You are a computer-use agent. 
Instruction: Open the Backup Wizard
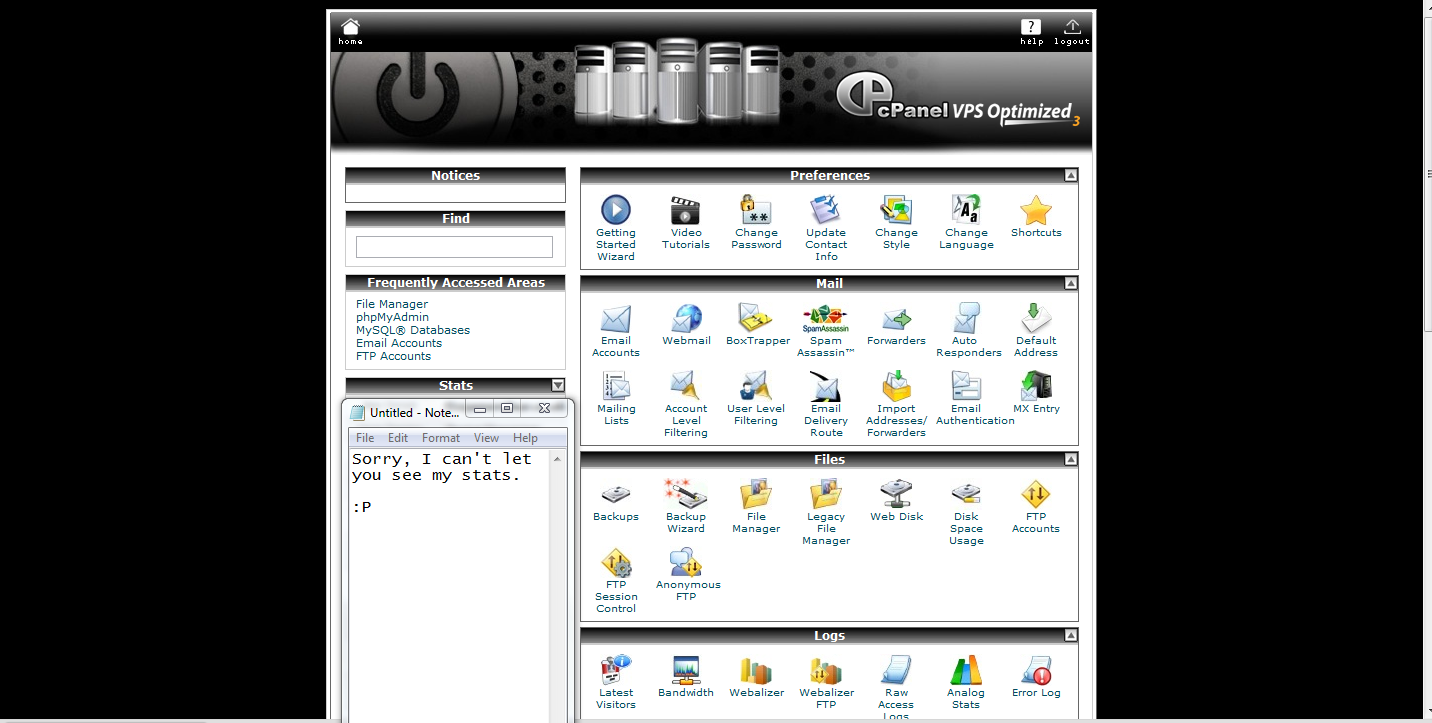pyautogui.click(x=686, y=497)
